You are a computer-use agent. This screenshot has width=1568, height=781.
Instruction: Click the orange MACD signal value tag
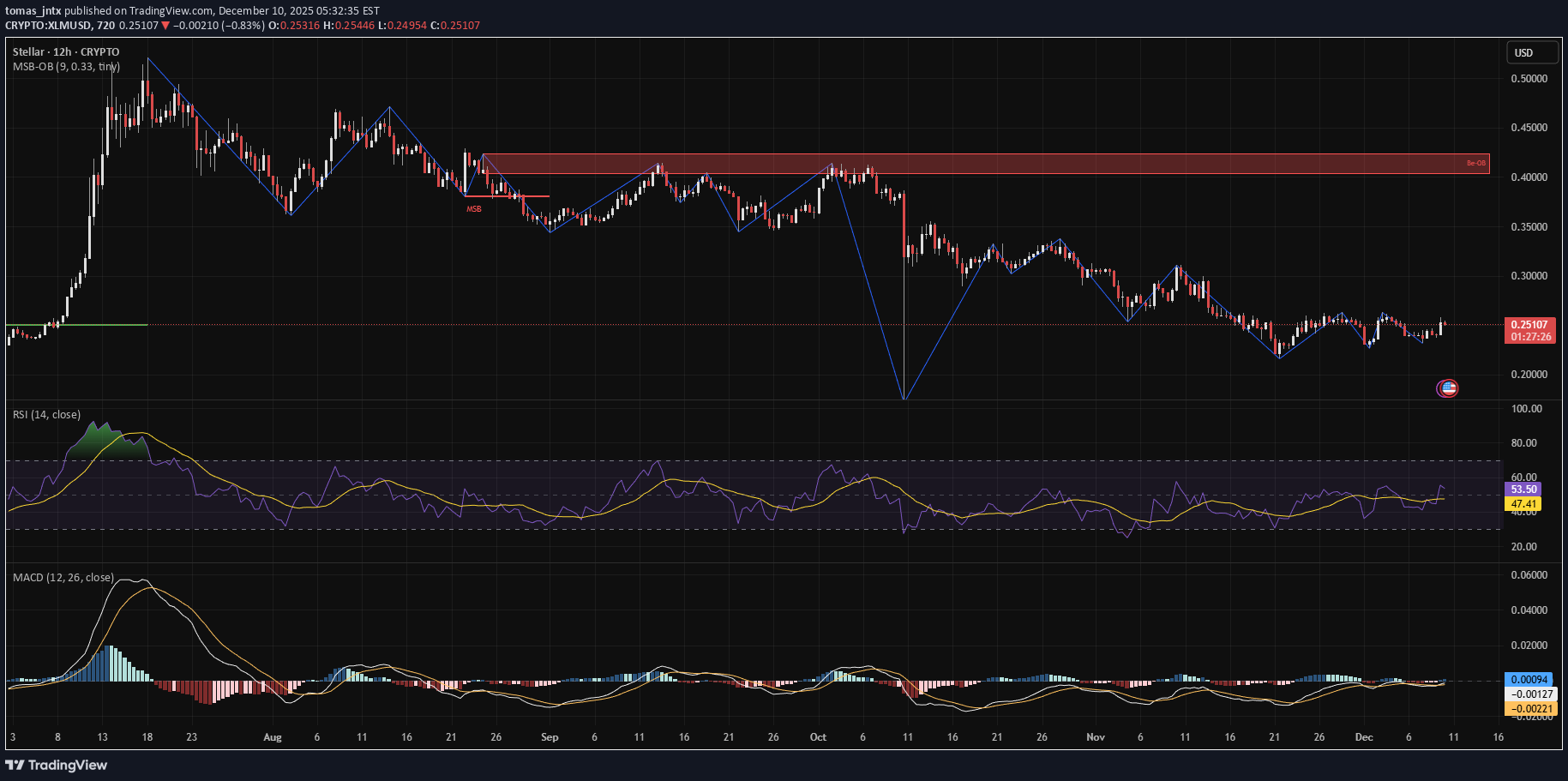point(1531,709)
